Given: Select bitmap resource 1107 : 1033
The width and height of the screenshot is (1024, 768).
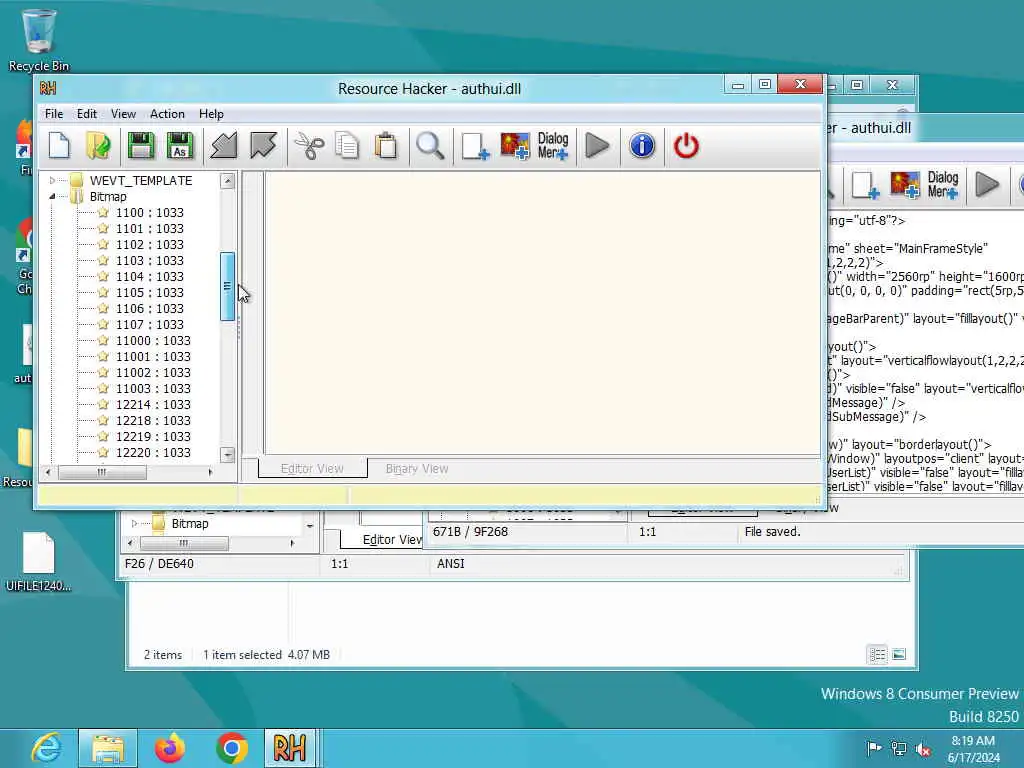Looking at the screenshot, I should click(150, 325).
